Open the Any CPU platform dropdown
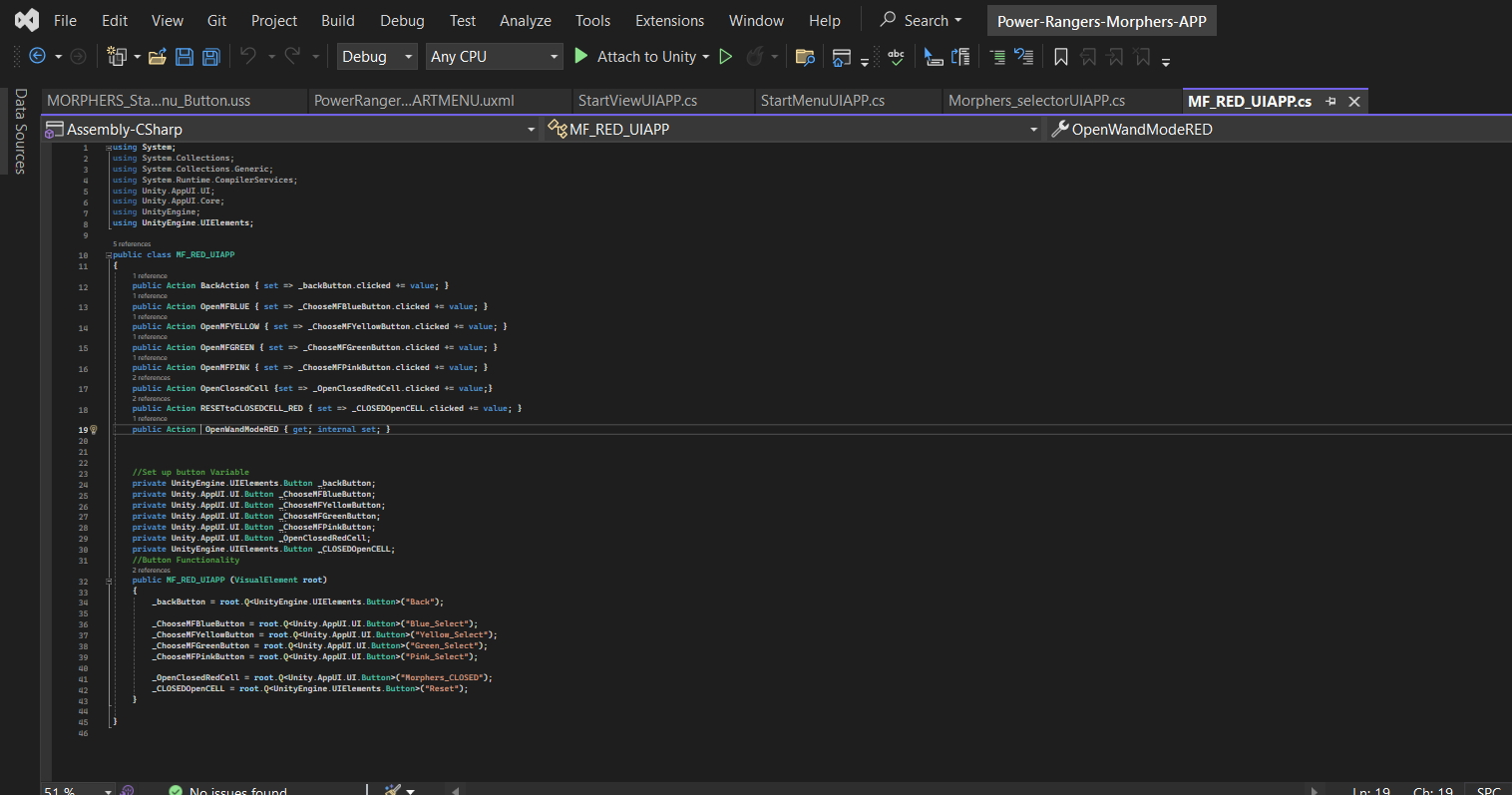 click(495, 57)
